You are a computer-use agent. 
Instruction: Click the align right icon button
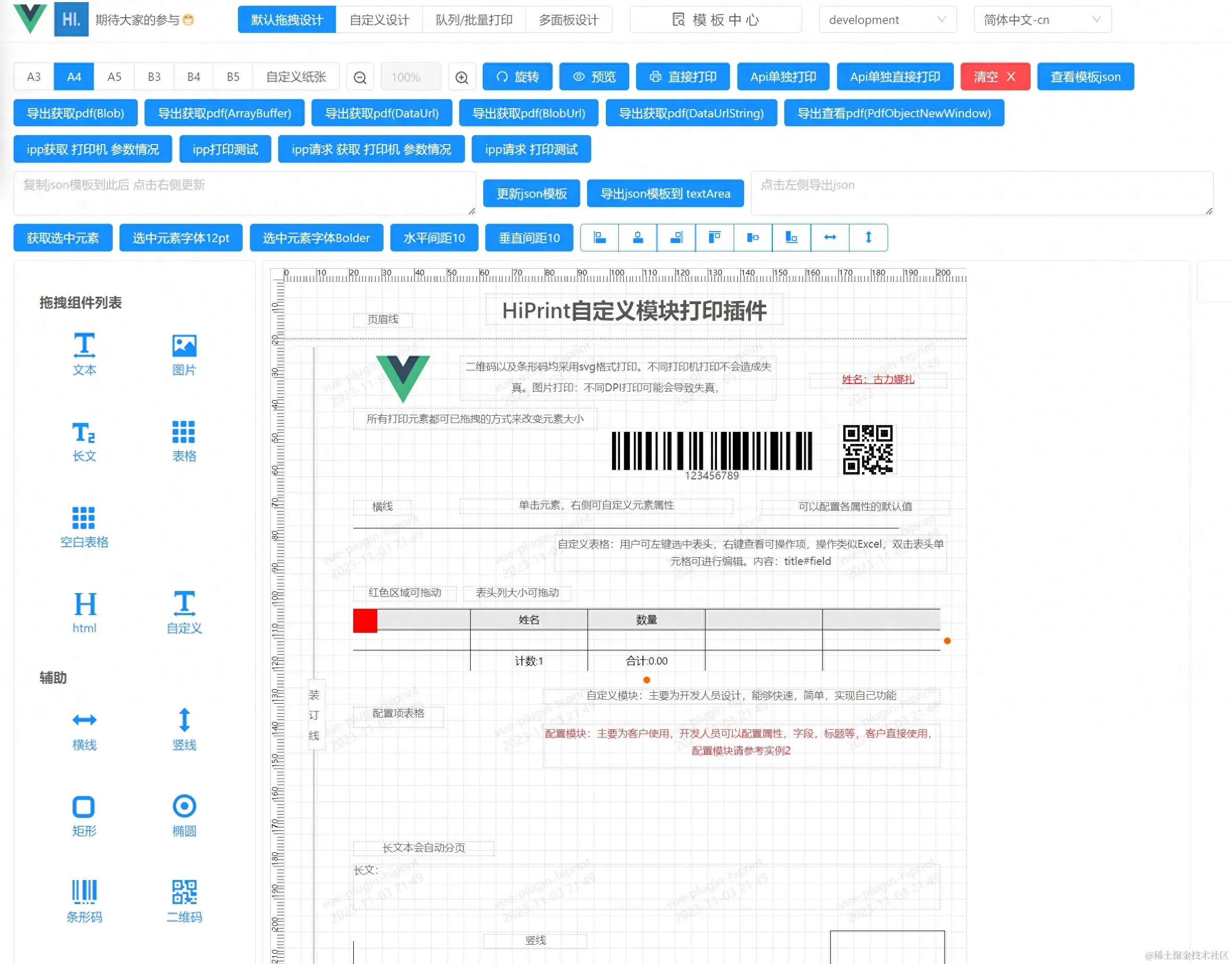coord(676,238)
